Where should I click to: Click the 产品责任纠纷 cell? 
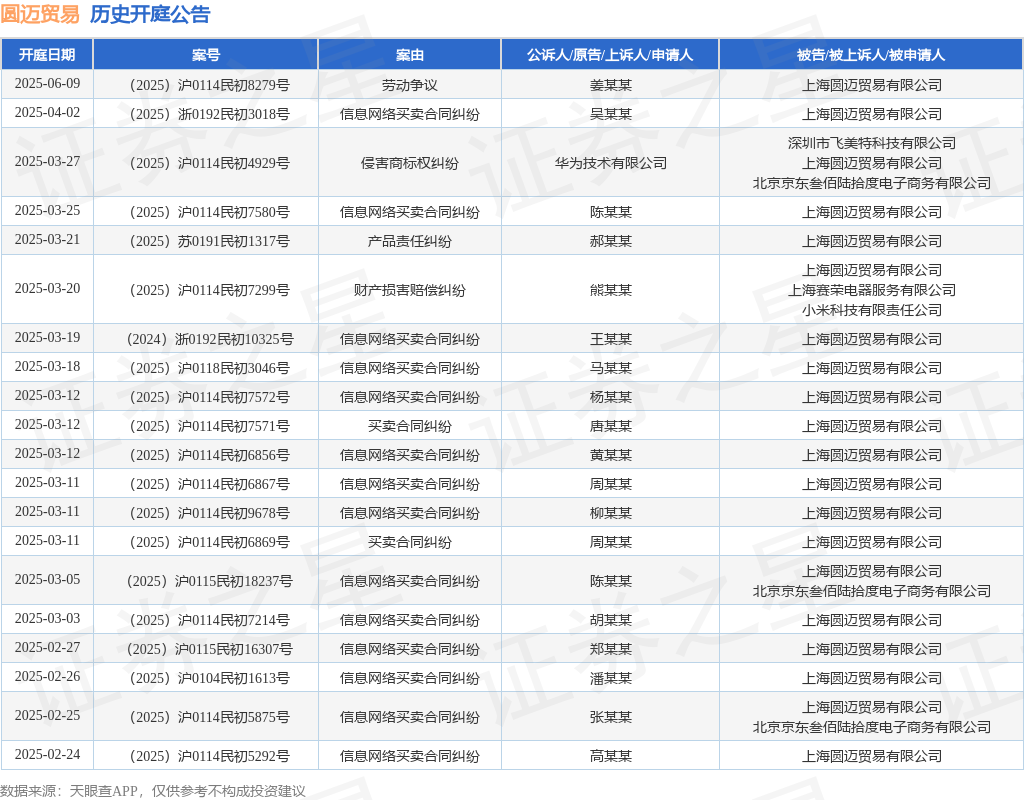409,241
